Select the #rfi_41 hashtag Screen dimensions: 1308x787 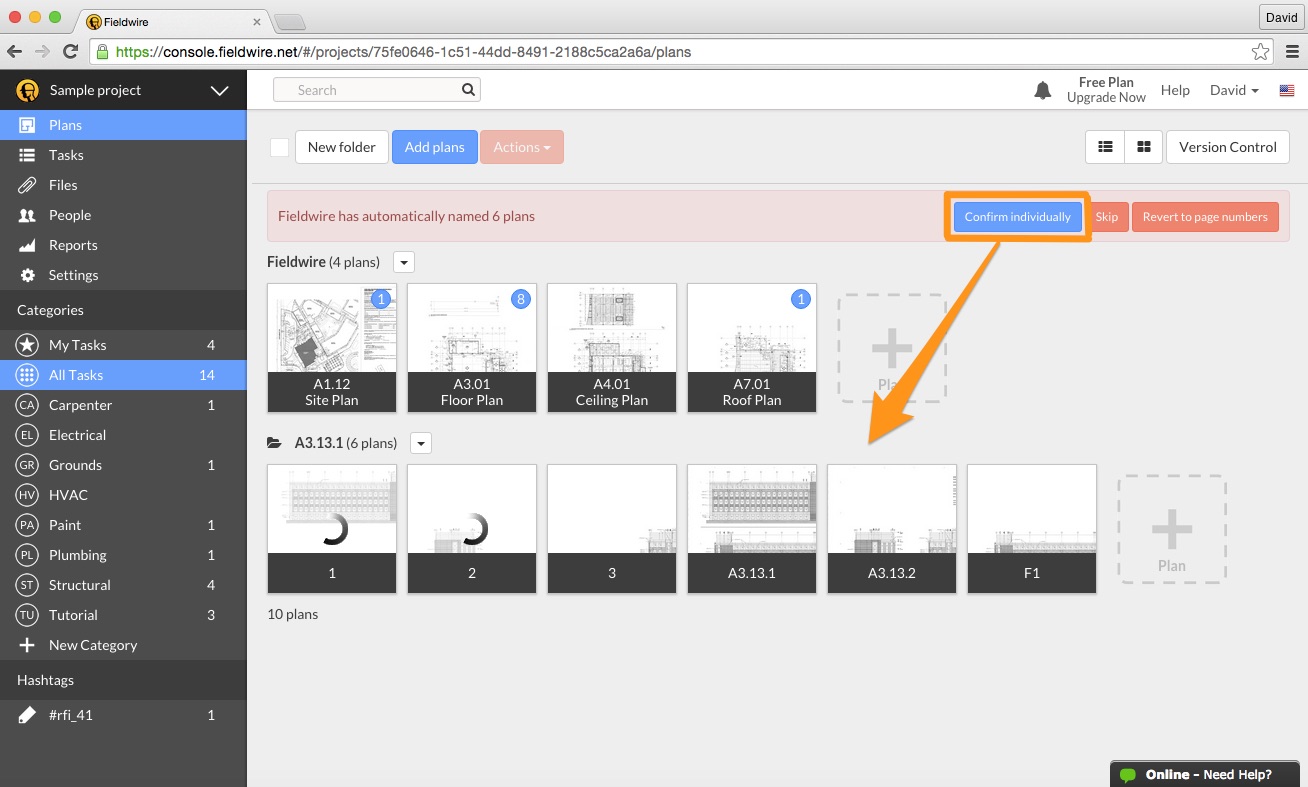[123, 715]
